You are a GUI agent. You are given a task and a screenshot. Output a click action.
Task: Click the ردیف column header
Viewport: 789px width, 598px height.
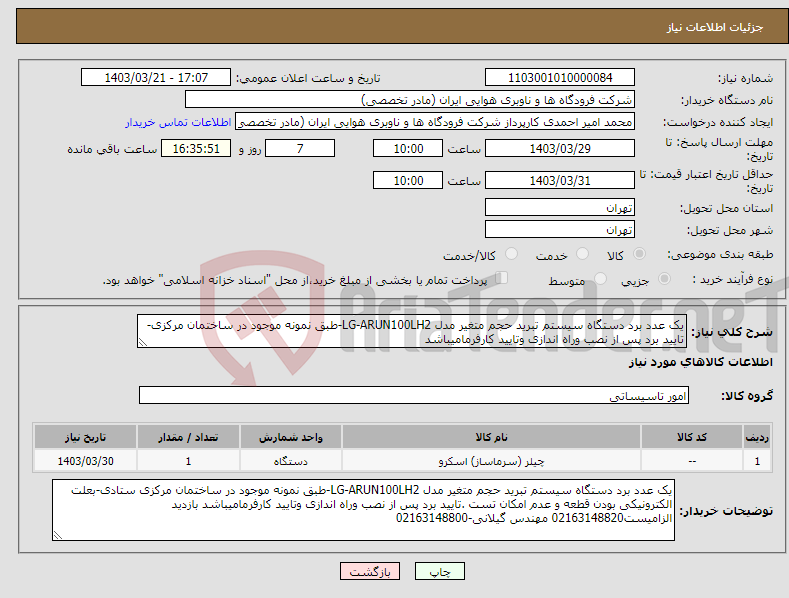pos(757,437)
